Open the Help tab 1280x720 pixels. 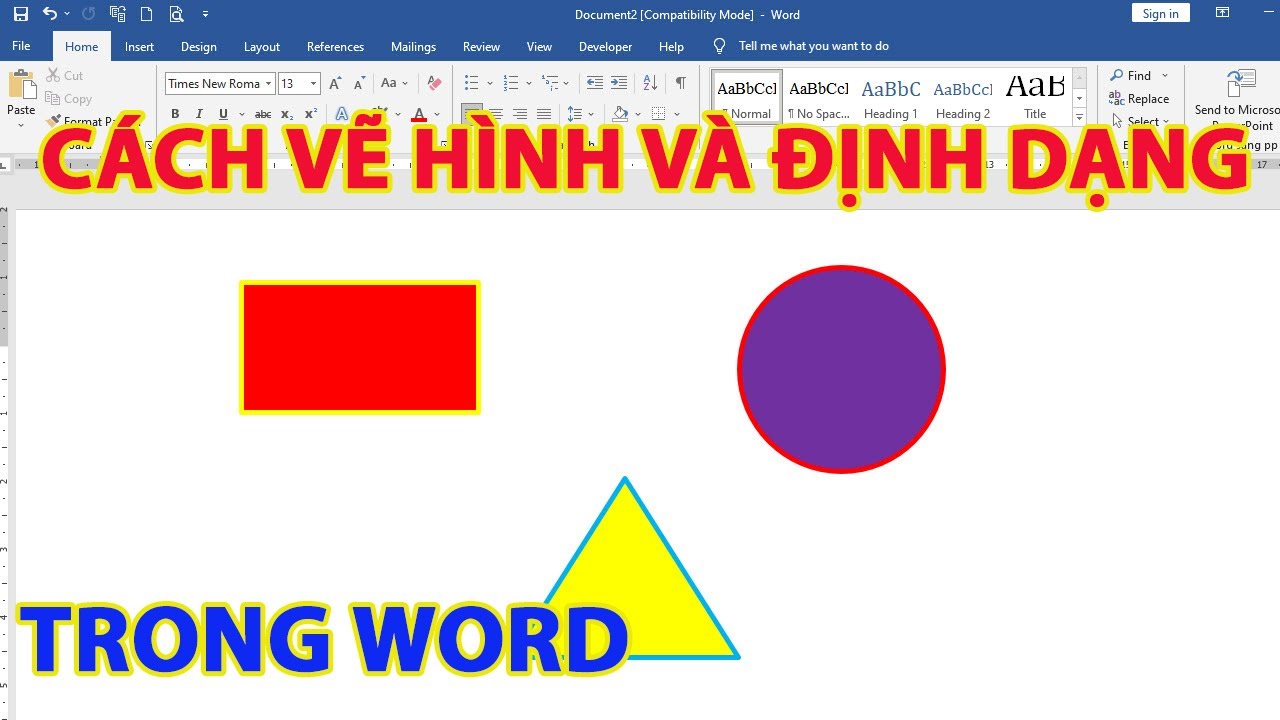coord(671,46)
